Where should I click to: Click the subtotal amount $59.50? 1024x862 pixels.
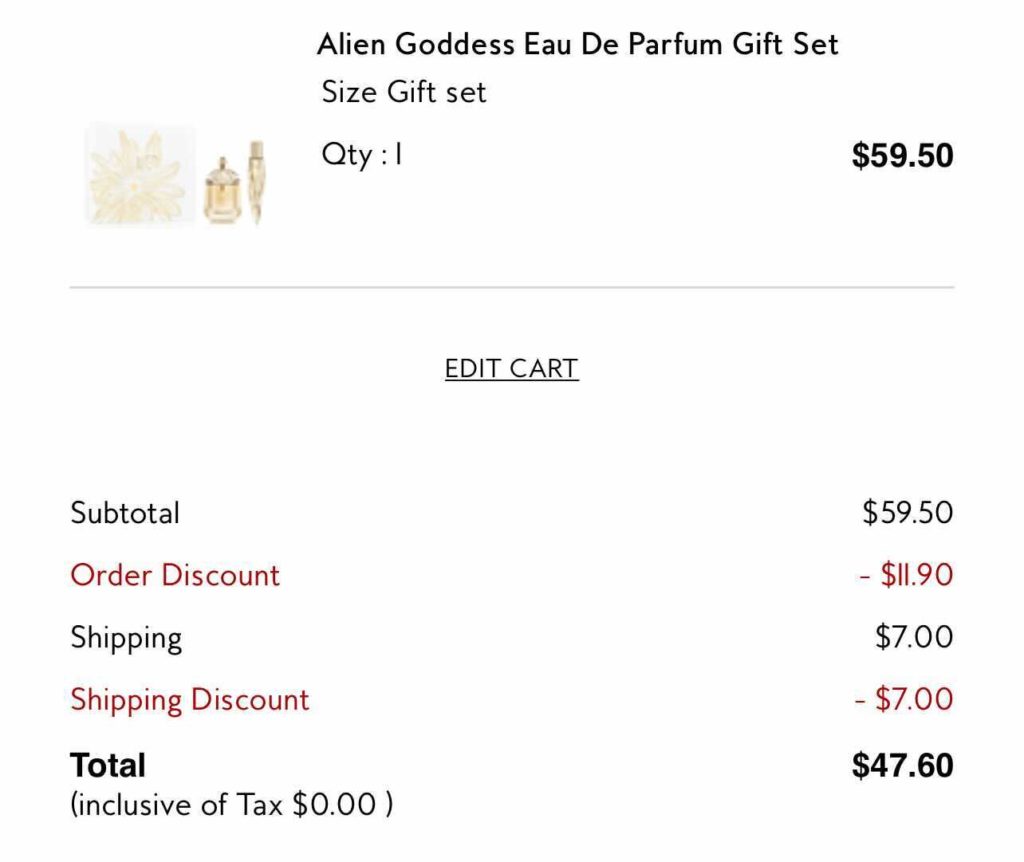(x=907, y=513)
